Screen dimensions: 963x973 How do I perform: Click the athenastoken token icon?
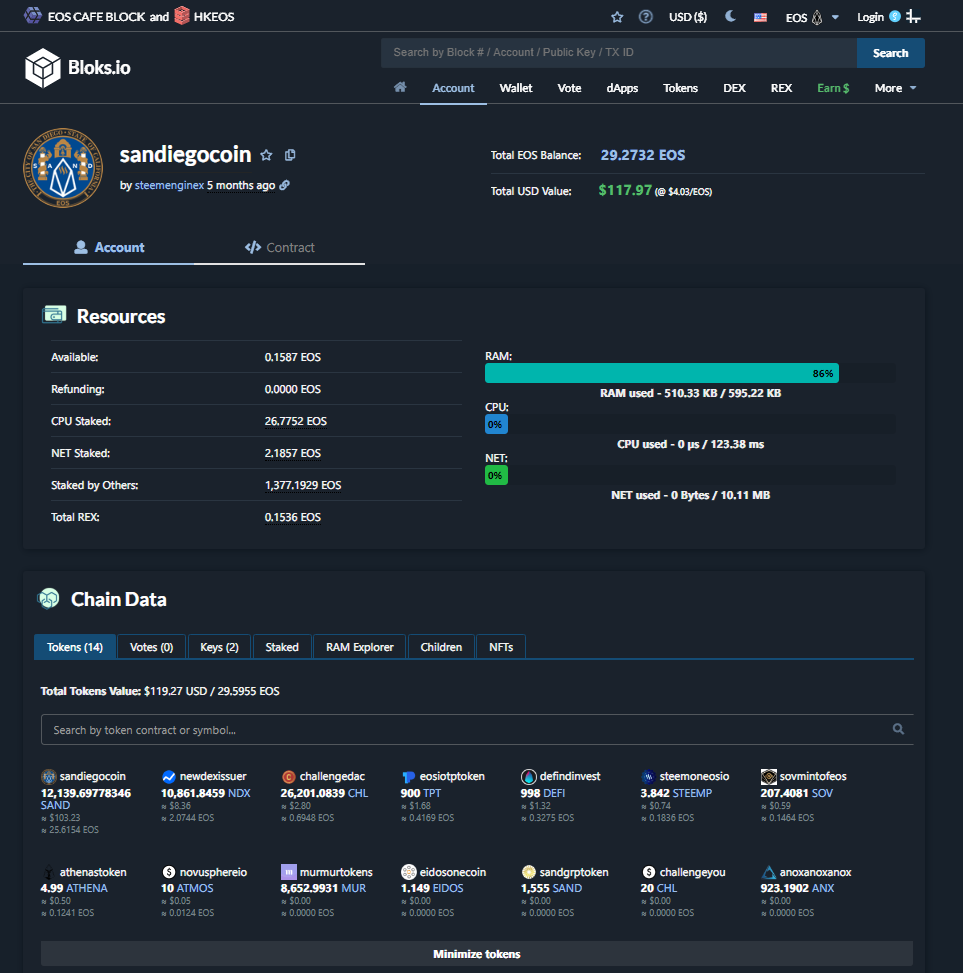48,872
